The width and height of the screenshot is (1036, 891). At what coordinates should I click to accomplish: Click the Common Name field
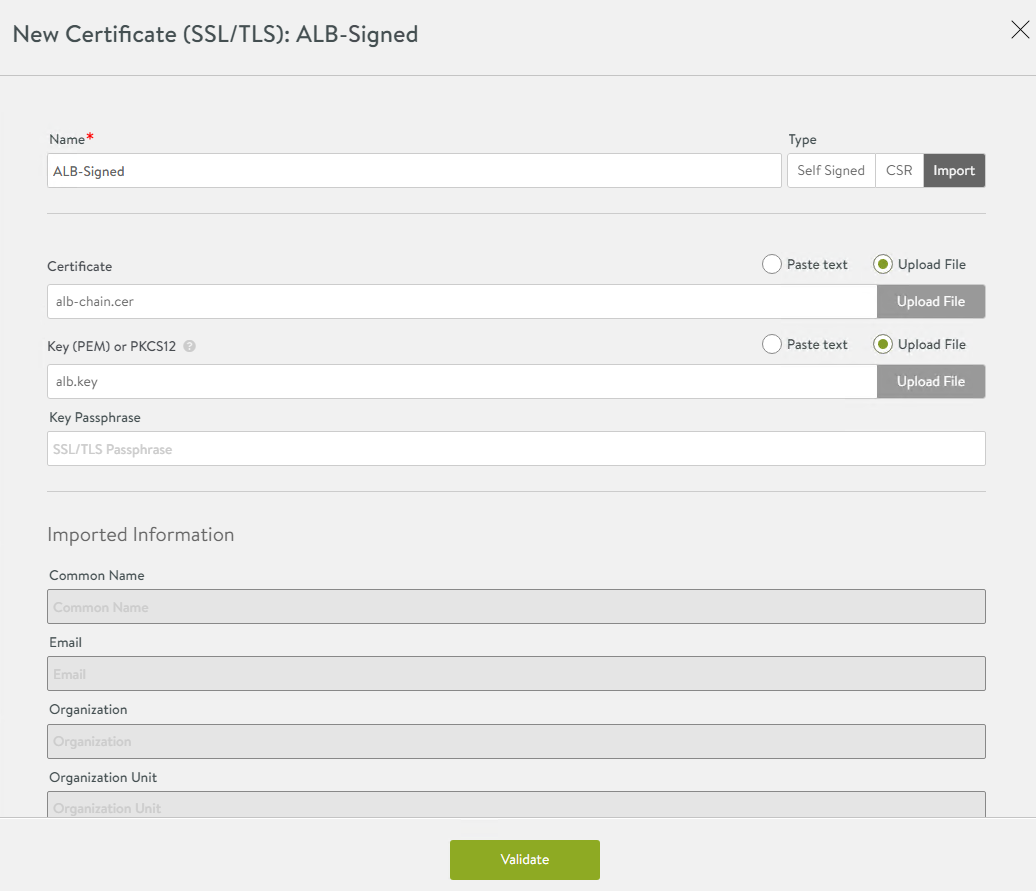(x=516, y=607)
